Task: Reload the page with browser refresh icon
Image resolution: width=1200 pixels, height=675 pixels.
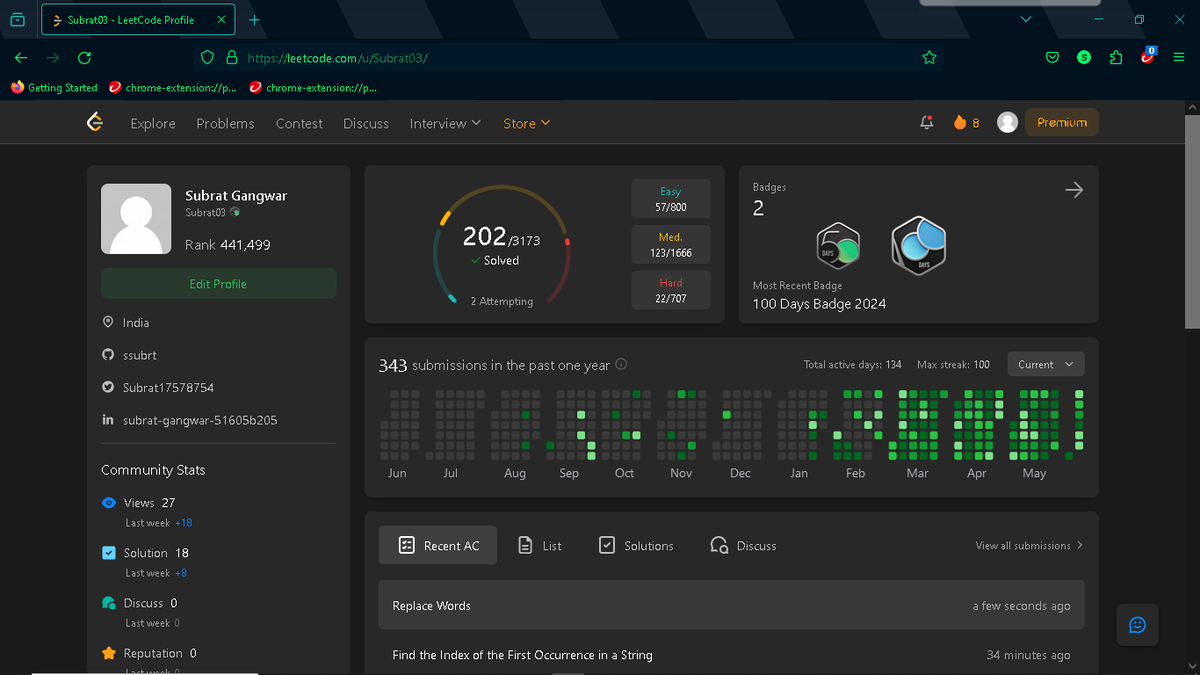Action: tap(84, 57)
